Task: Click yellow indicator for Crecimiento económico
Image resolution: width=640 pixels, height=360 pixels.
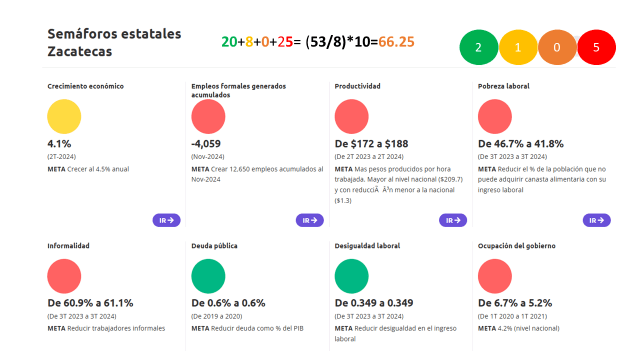Action: tap(64, 117)
